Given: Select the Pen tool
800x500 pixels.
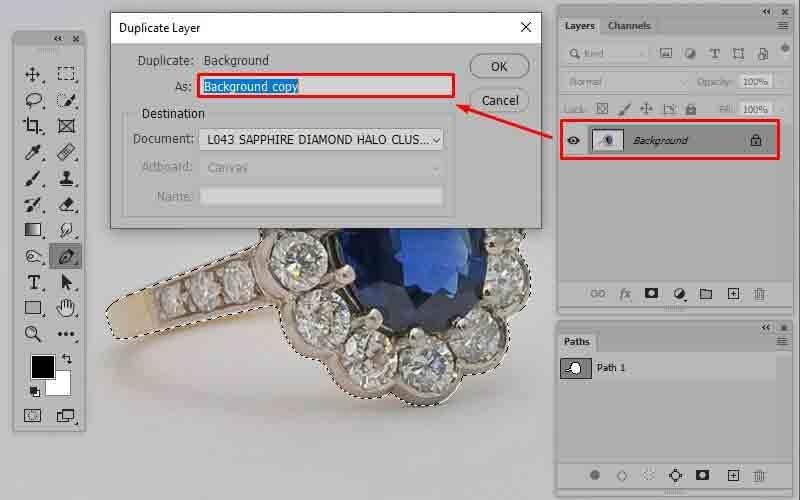Looking at the screenshot, I should tap(66, 257).
